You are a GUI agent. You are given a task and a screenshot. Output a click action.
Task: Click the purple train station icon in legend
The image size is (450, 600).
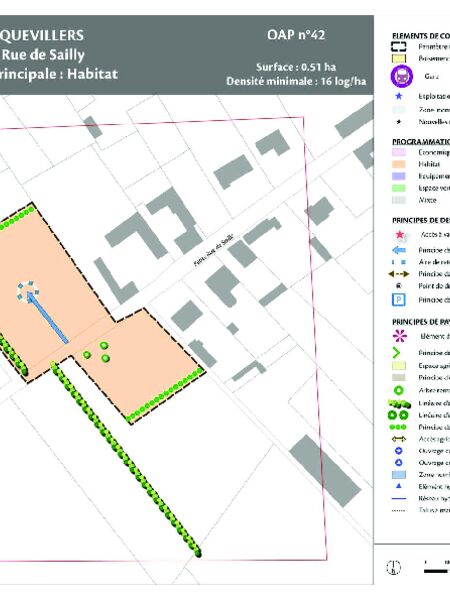click(x=401, y=76)
